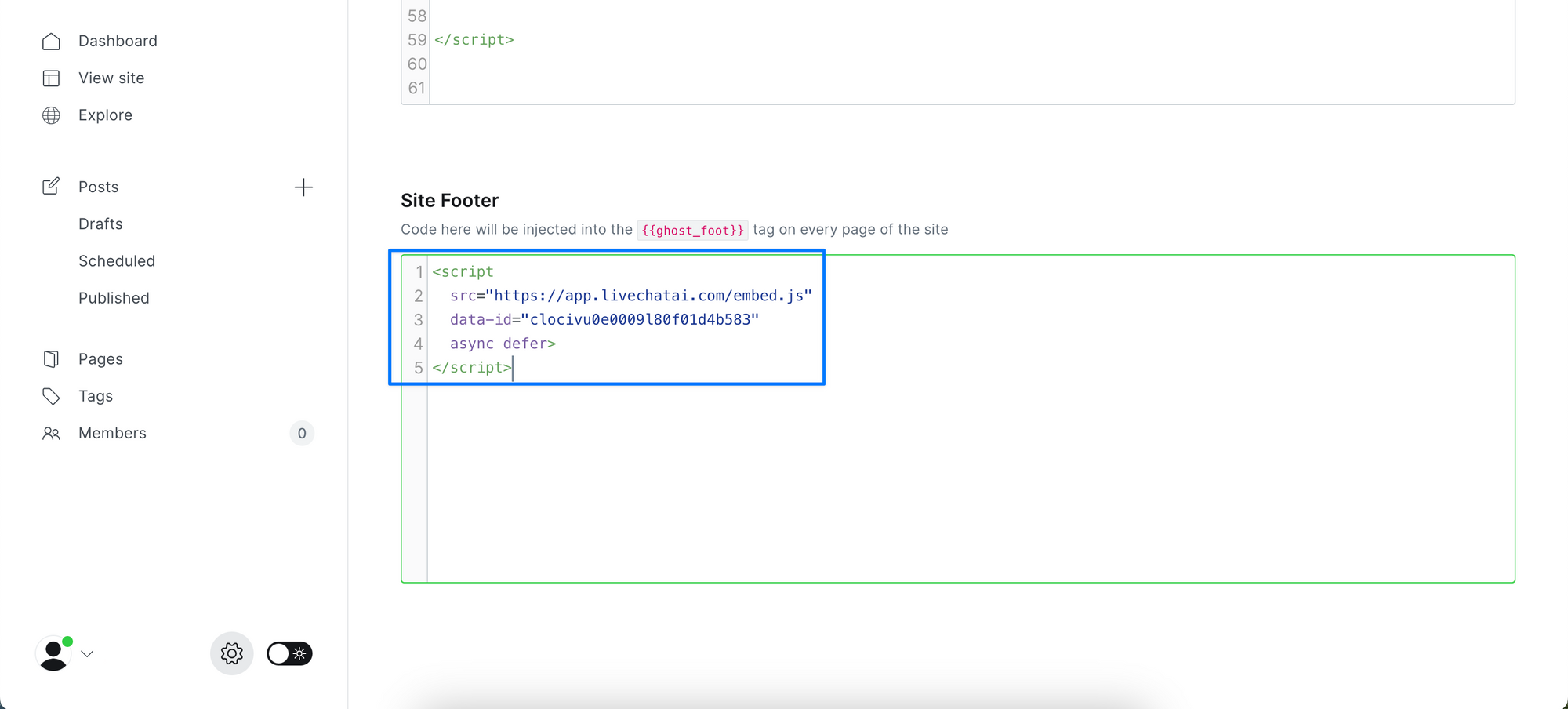Click the data-id attribute line

click(x=604, y=319)
